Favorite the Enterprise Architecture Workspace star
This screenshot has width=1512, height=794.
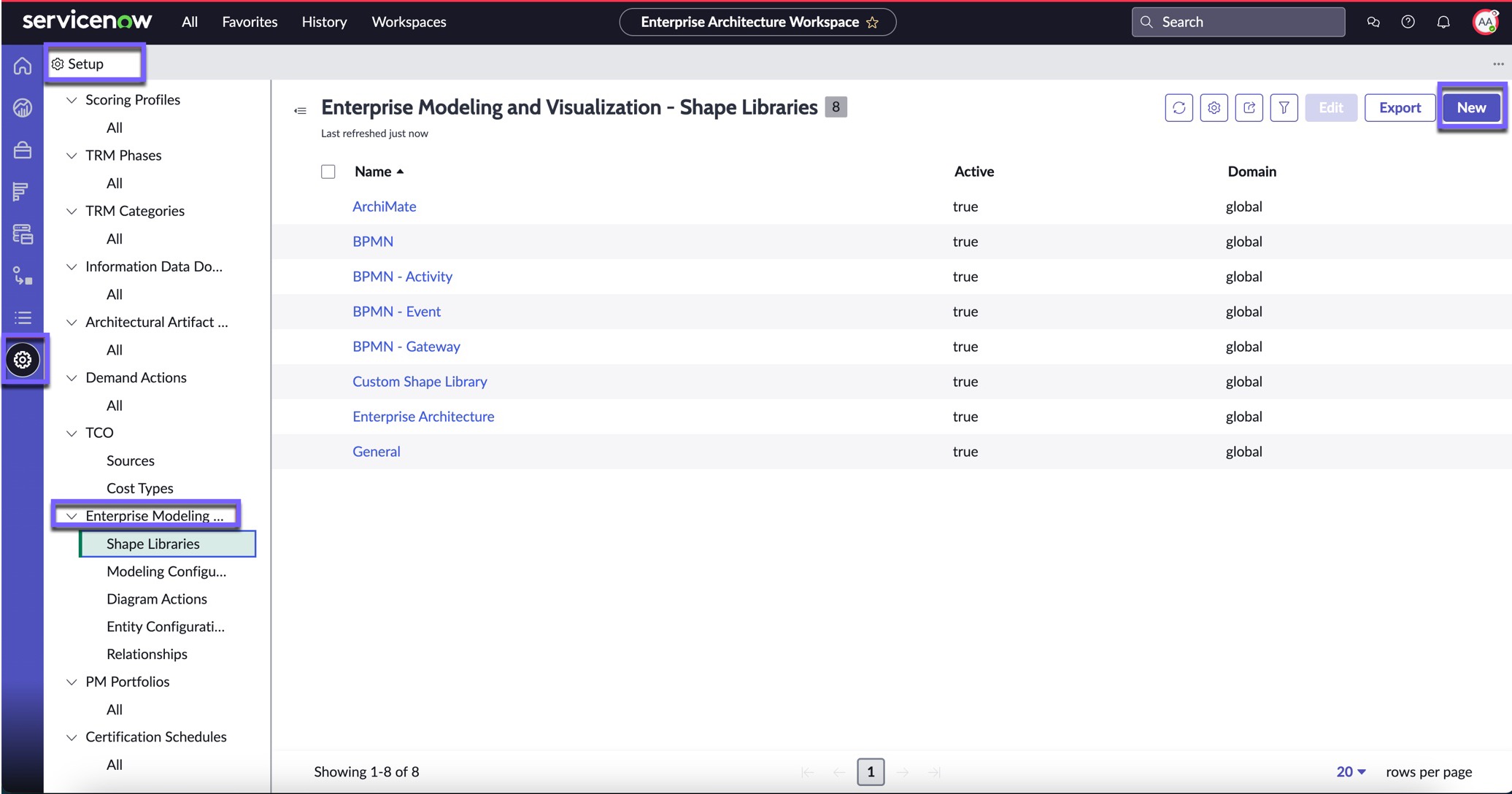click(x=873, y=23)
